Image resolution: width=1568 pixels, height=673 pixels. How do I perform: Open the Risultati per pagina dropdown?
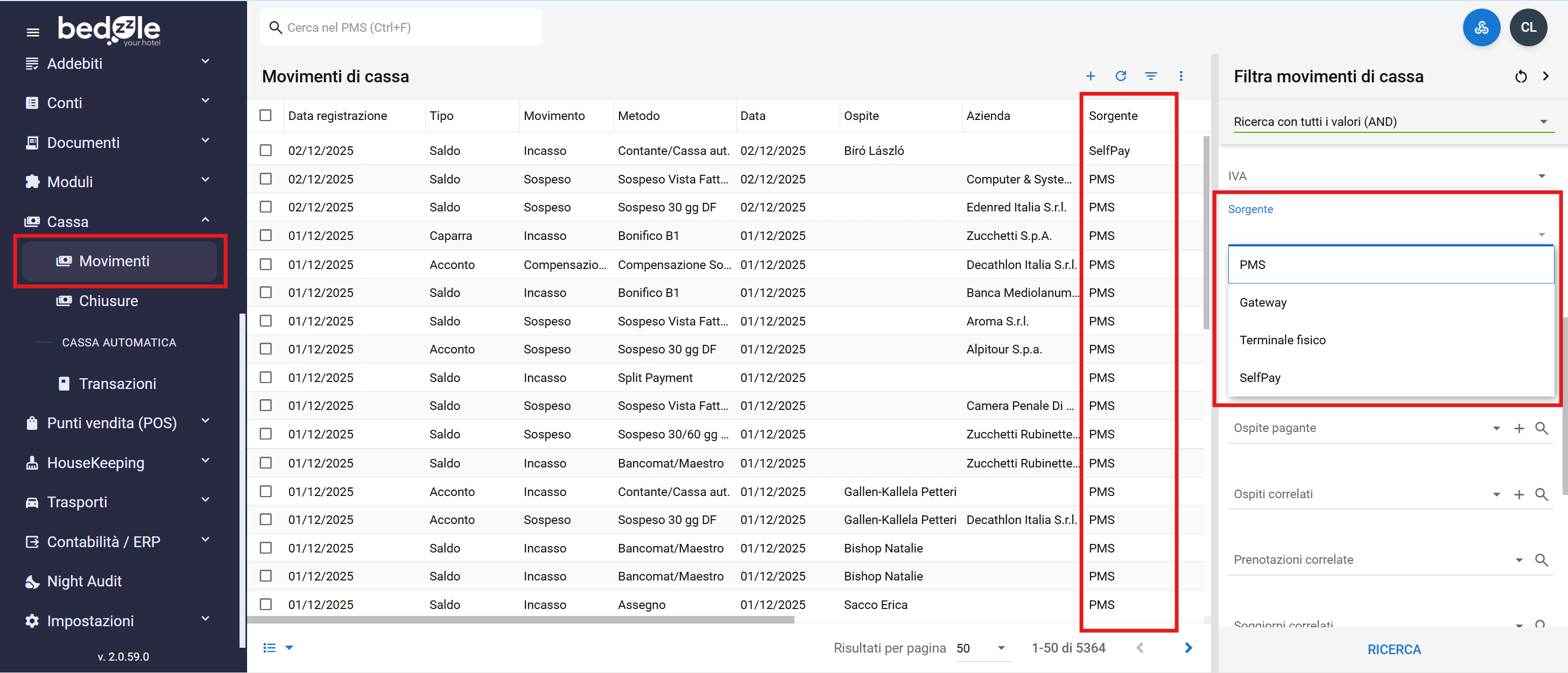[982, 648]
